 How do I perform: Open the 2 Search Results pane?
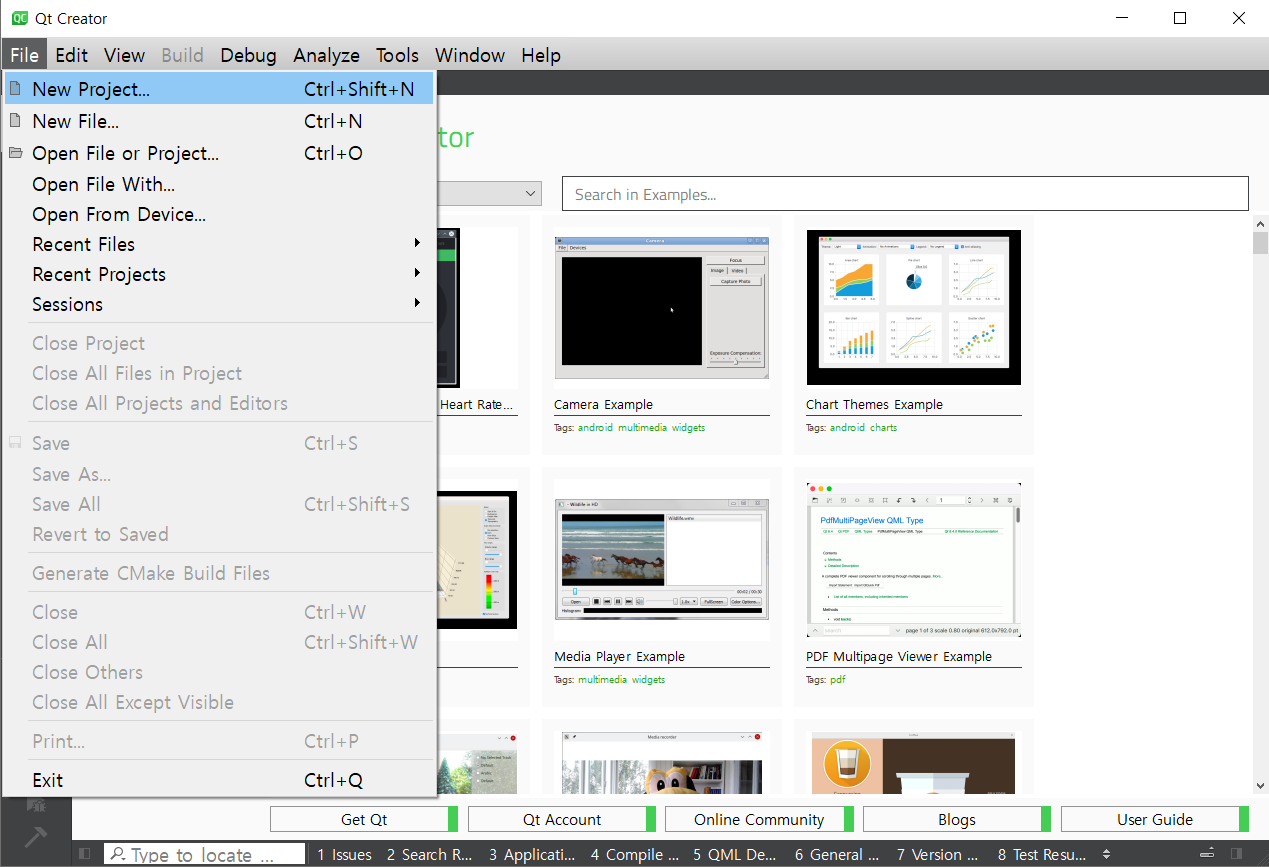pos(430,854)
